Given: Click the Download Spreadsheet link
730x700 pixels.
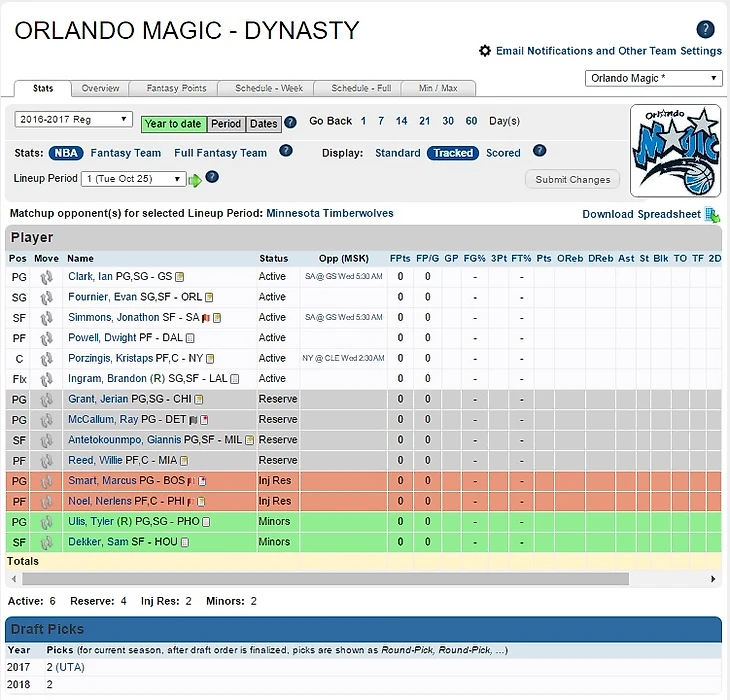Looking at the screenshot, I should [x=641, y=214].
